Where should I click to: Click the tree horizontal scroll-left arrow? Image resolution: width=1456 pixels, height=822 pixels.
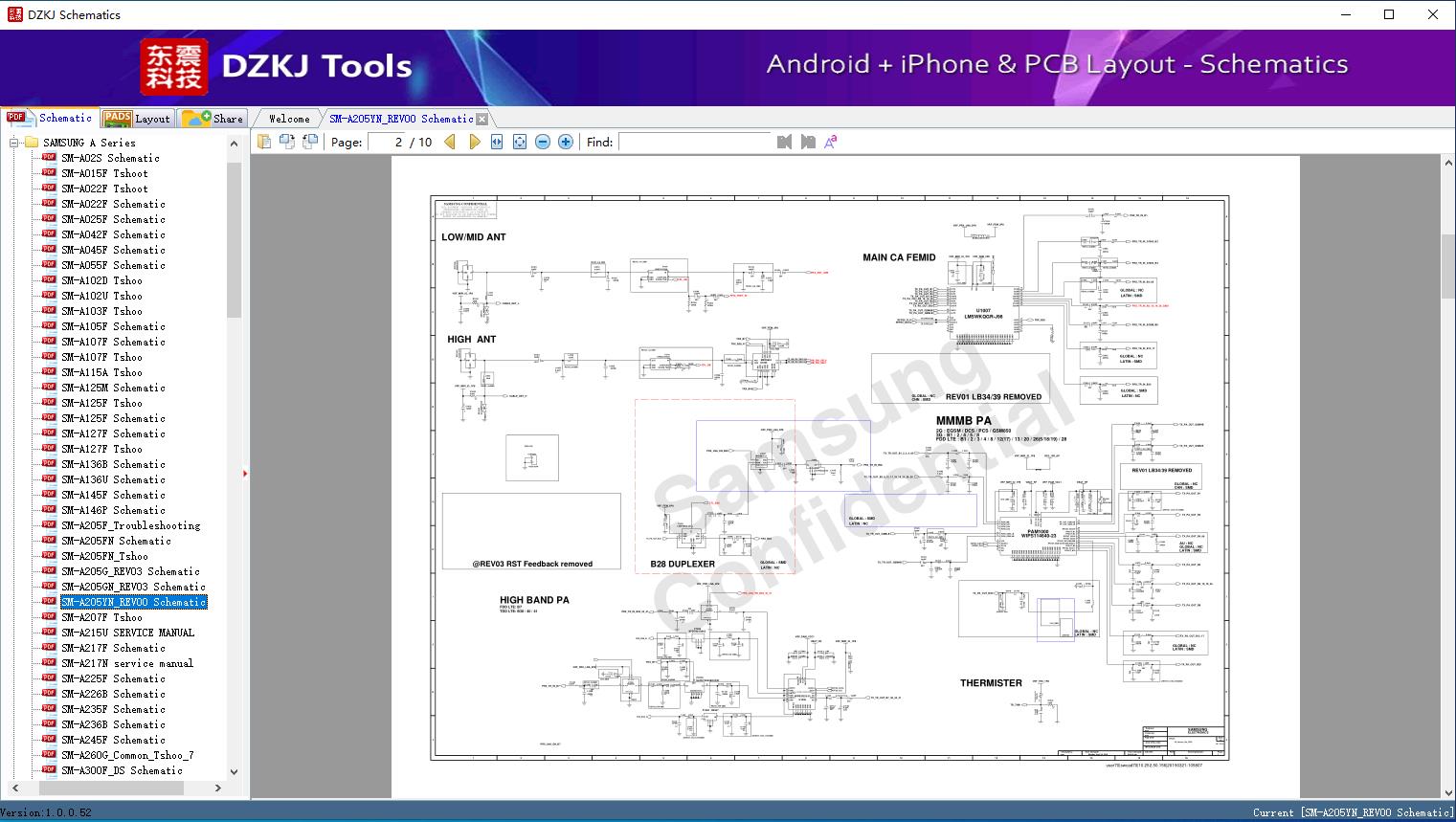[14, 789]
